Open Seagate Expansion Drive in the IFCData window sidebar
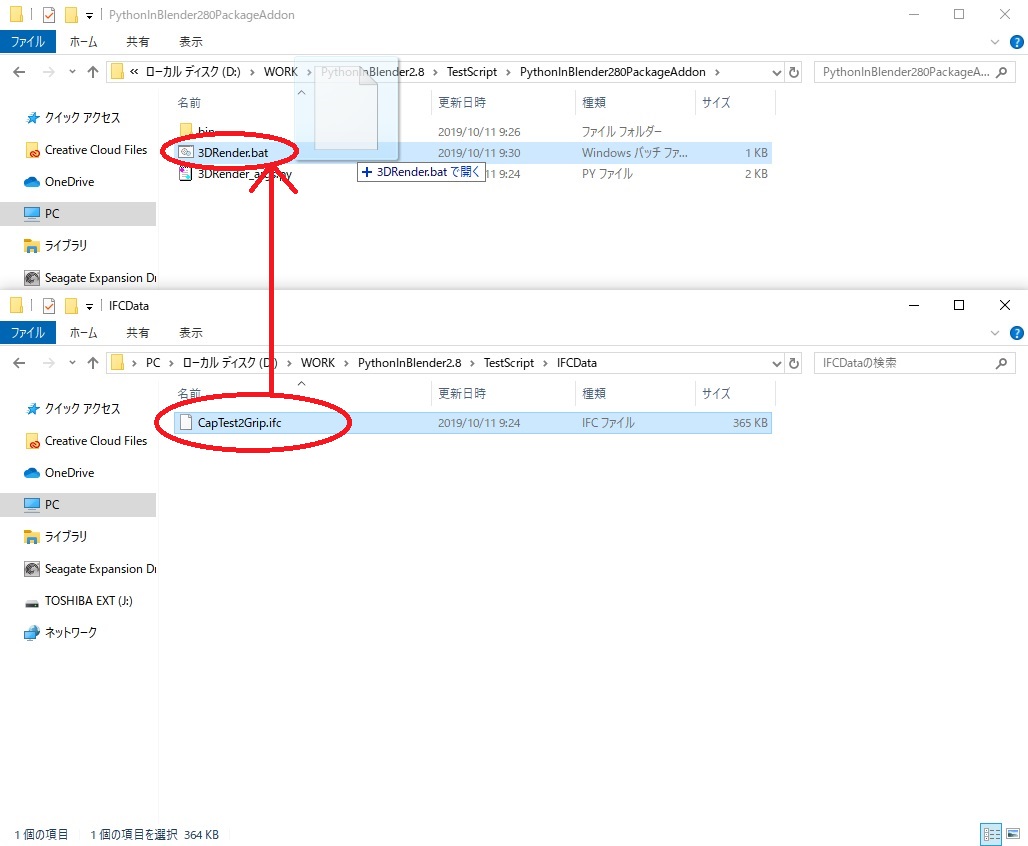The image size is (1028, 846). click(x=90, y=569)
